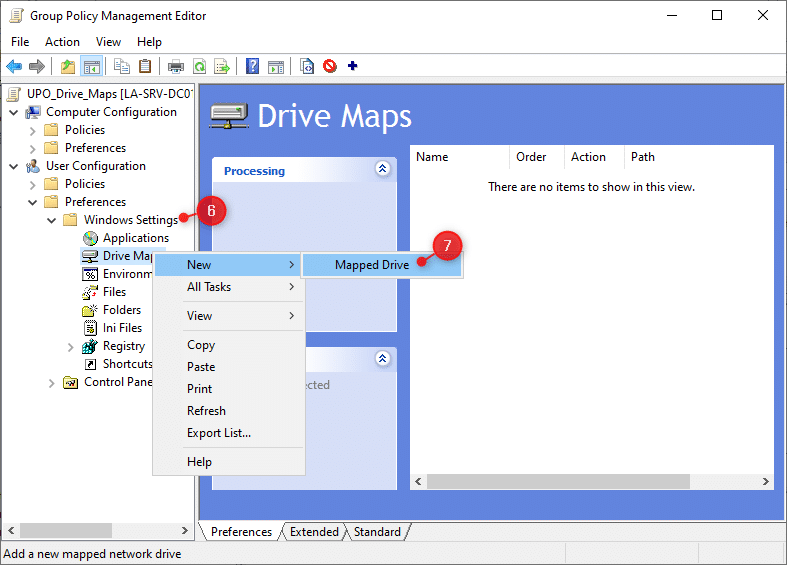The image size is (787, 565).
Task: Switch to the Standard tab
Action: (377, 532)
